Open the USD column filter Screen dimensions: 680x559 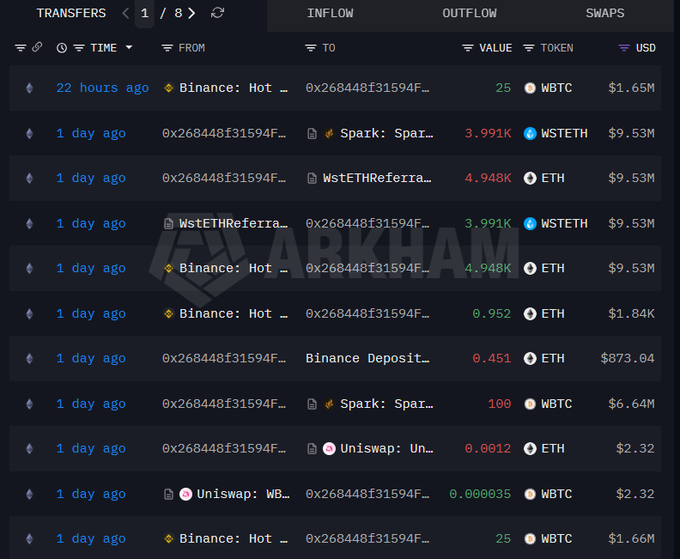pos(624,48)
